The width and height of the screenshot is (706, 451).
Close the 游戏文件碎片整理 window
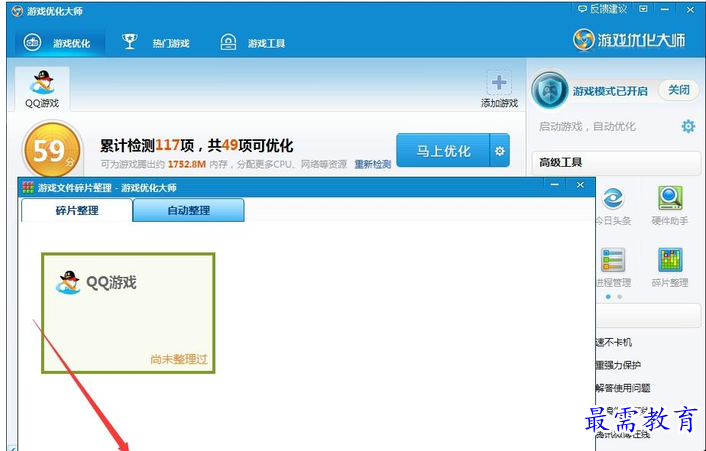(580, 185)
